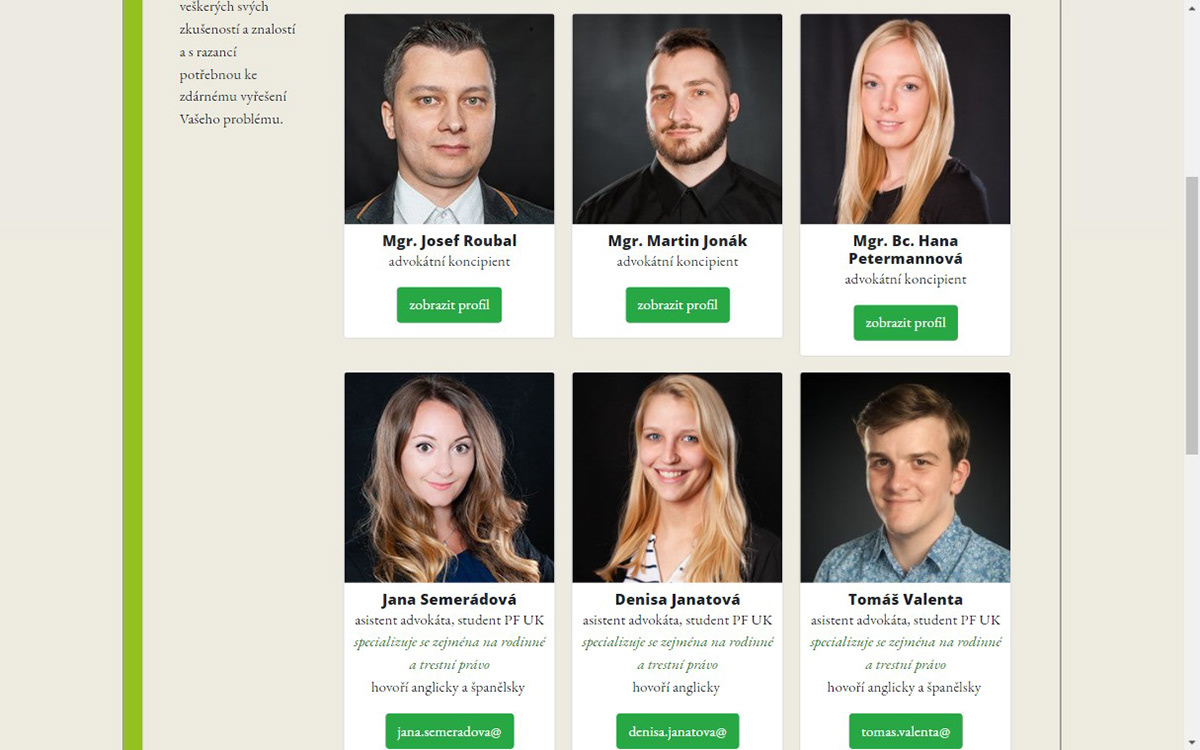Select Josef Roubal's portrait photo
1200x750 pixels.
pos(449,119)
